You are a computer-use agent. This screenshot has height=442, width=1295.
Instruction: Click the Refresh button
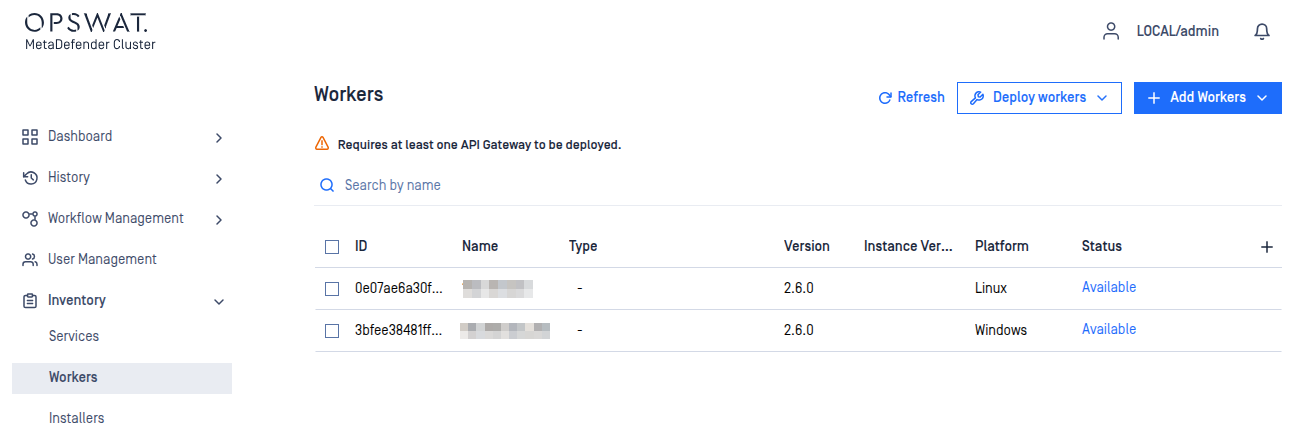pyautogui.click(x=911, y=98)
